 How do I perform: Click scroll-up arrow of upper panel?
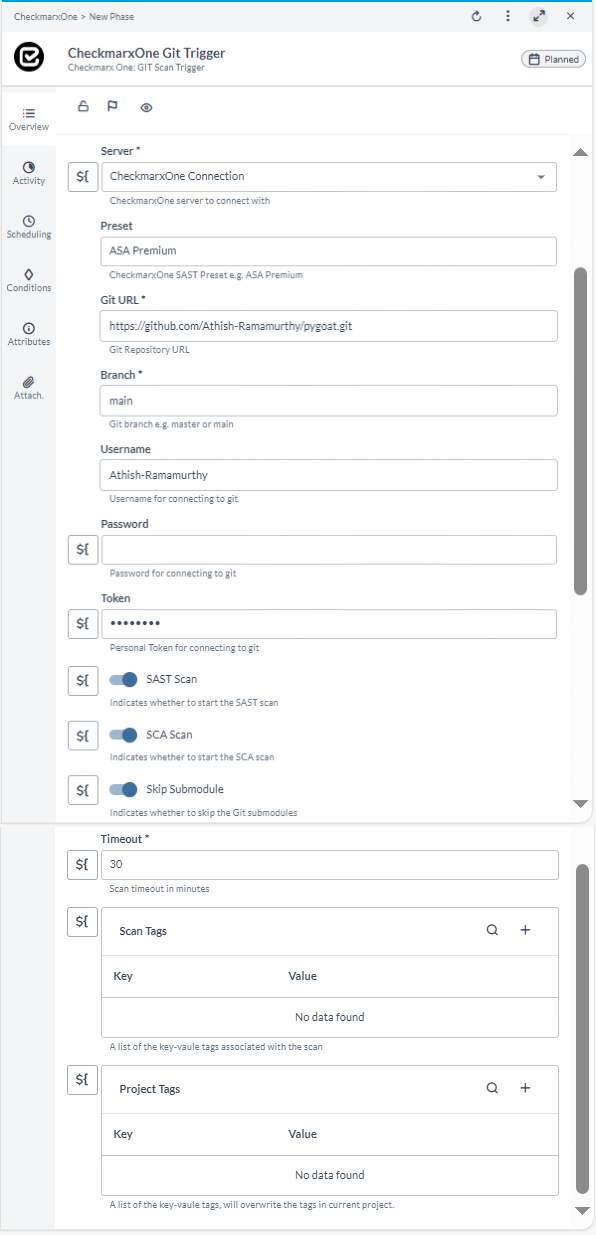(x=580, y=151)
